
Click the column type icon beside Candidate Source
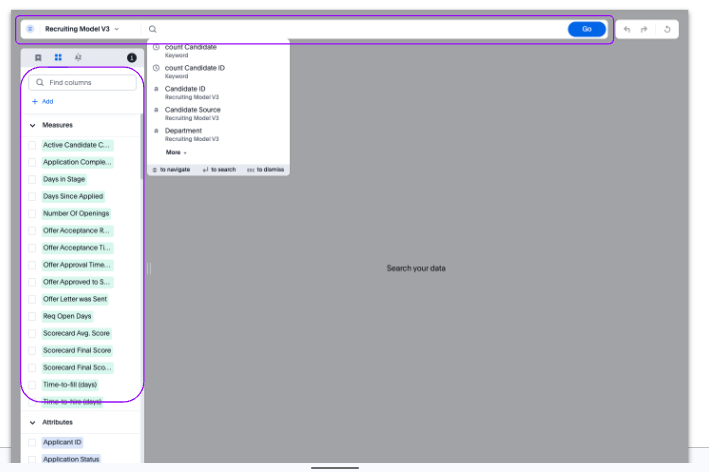tap(156, 110)
